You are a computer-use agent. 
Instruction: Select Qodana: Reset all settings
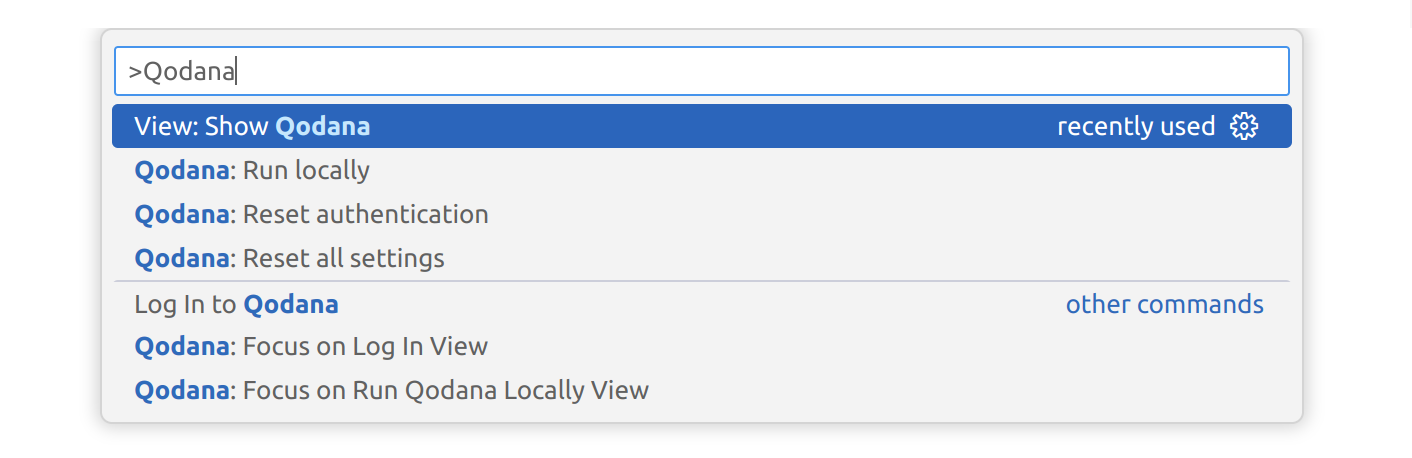[x=289, y=259]
